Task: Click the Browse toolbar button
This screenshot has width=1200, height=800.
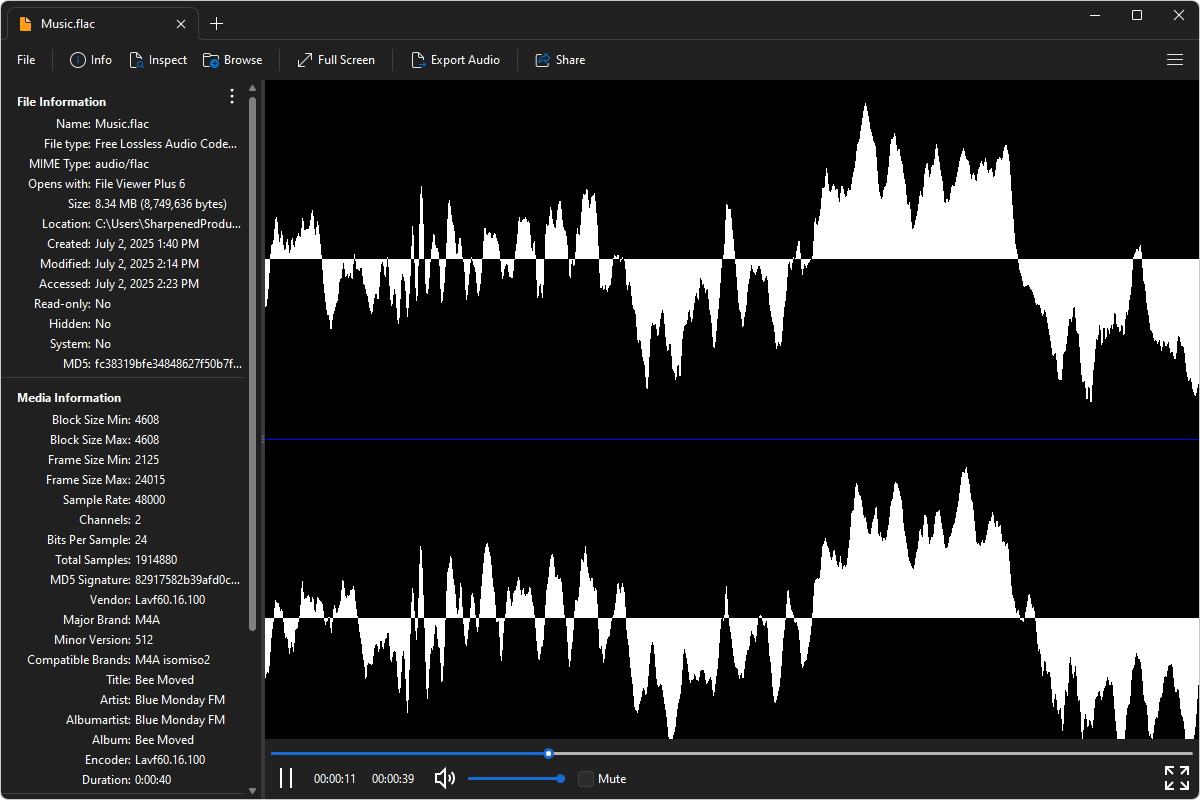Action: 233,60
